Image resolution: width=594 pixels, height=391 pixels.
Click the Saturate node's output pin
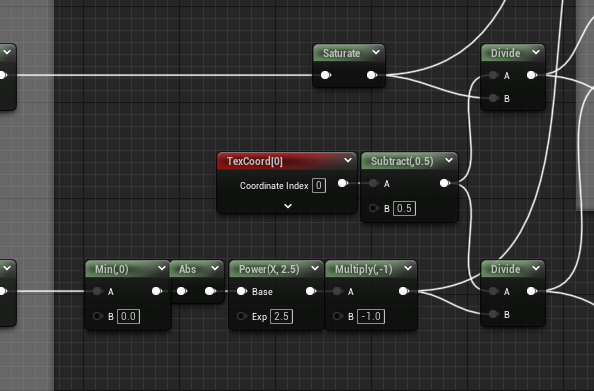tap(372, 75)
